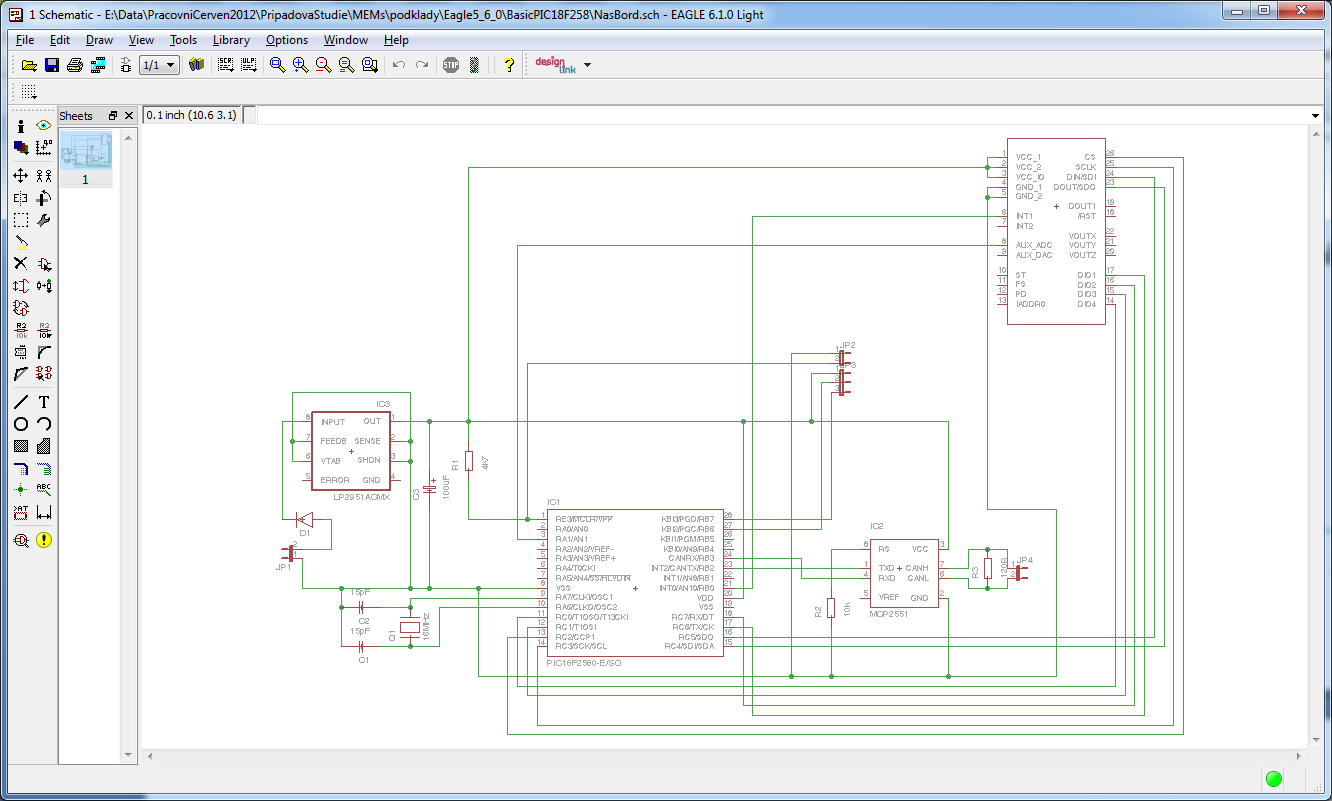The width and height of the screenshot is (1332, 801).
Task: Open Help with the question mark icon
Action: tap(509, 65)
